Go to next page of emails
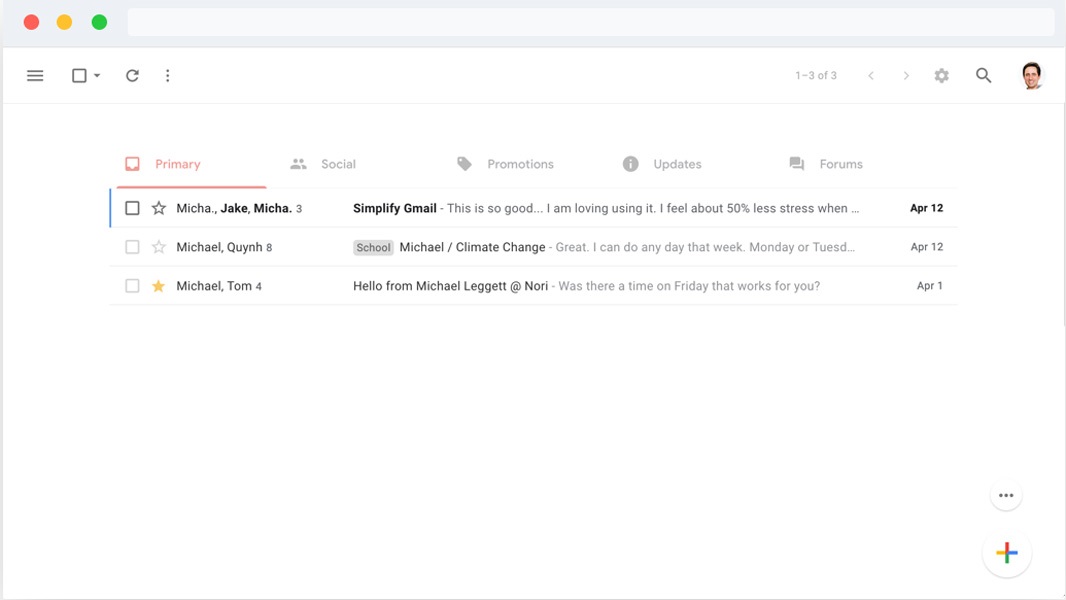 906,76
